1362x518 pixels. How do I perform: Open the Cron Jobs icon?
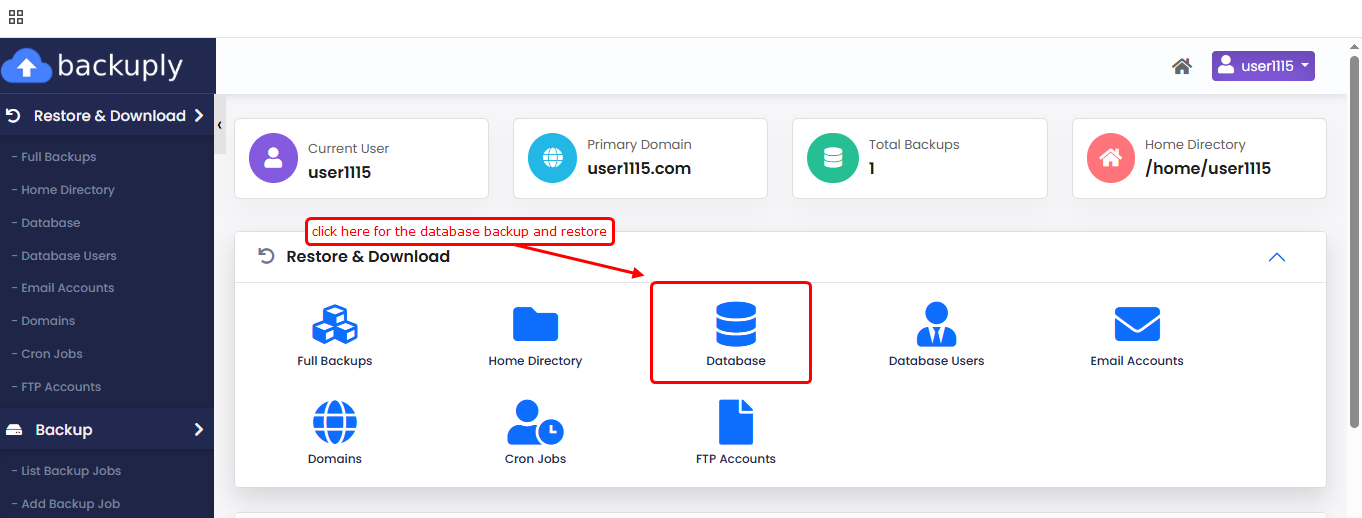coord(535,423)
